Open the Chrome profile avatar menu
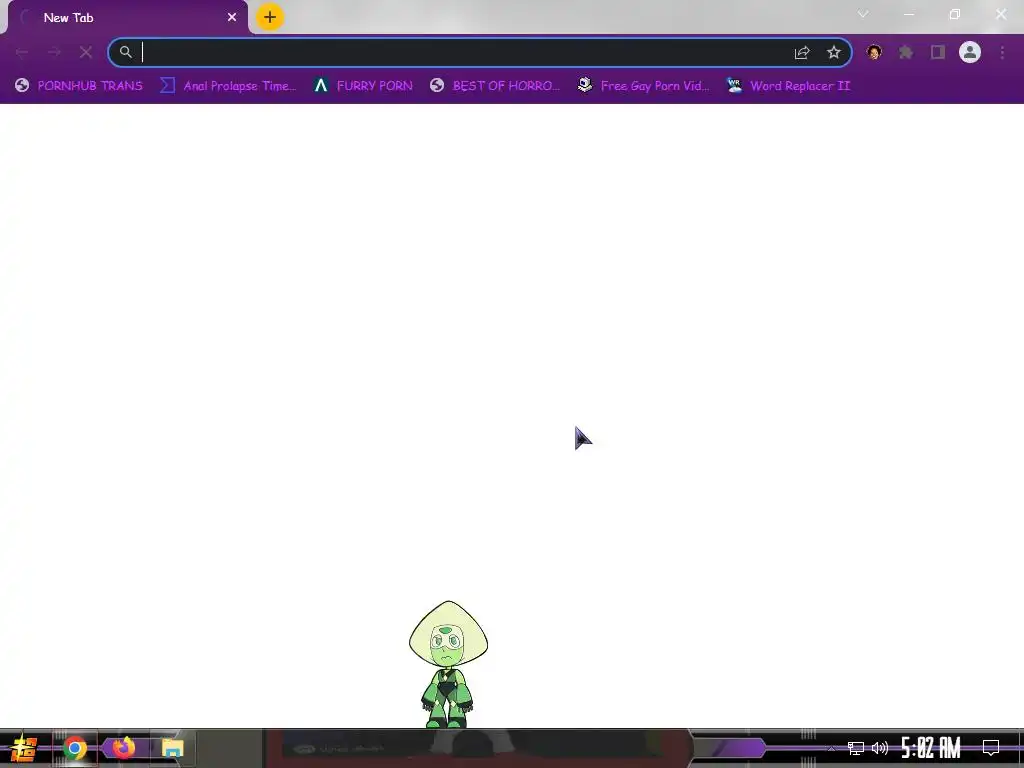This screenshot has height=768, width=1024. [970, 52]
